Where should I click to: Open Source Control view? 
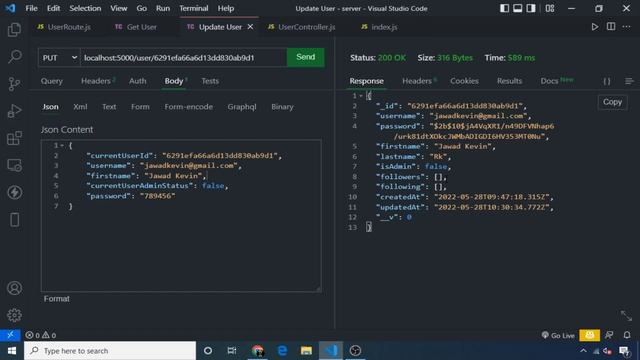(14, 84)
